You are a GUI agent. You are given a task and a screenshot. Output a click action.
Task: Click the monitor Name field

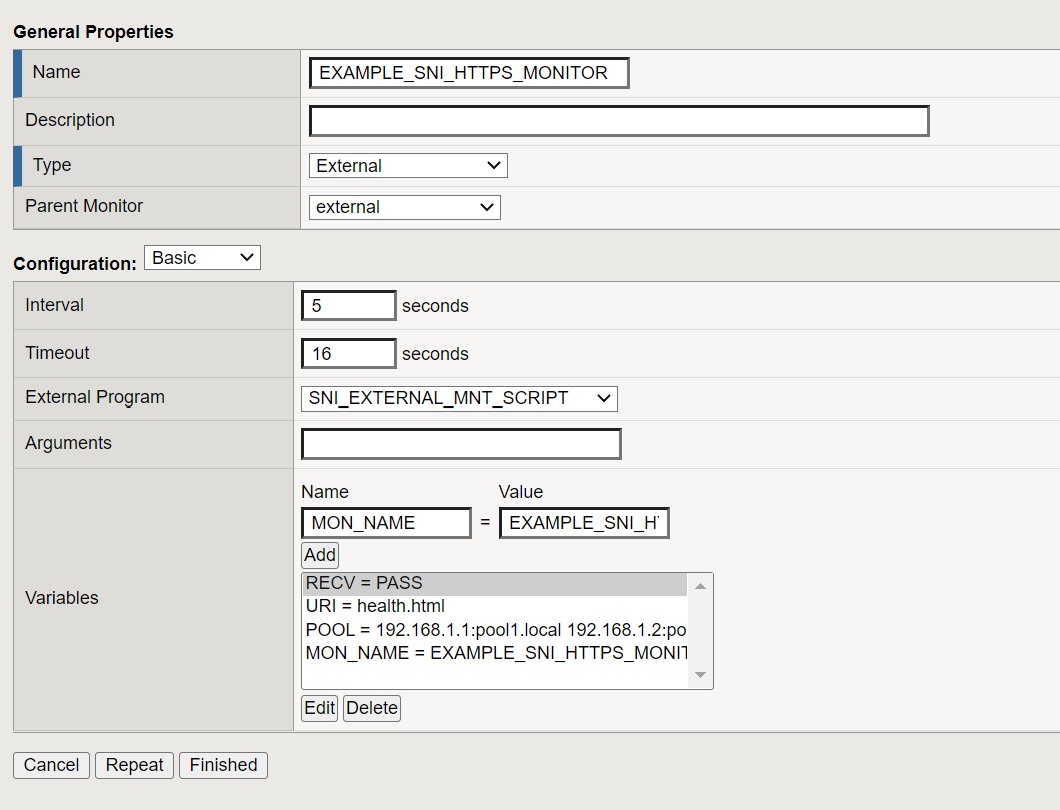[x=468, y=72]
